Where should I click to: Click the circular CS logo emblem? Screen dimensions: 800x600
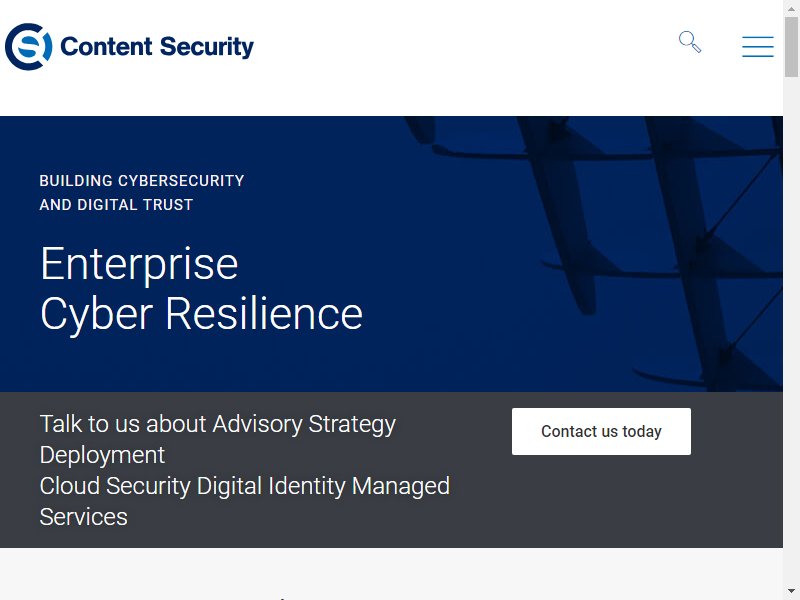(x=29, y=46)
